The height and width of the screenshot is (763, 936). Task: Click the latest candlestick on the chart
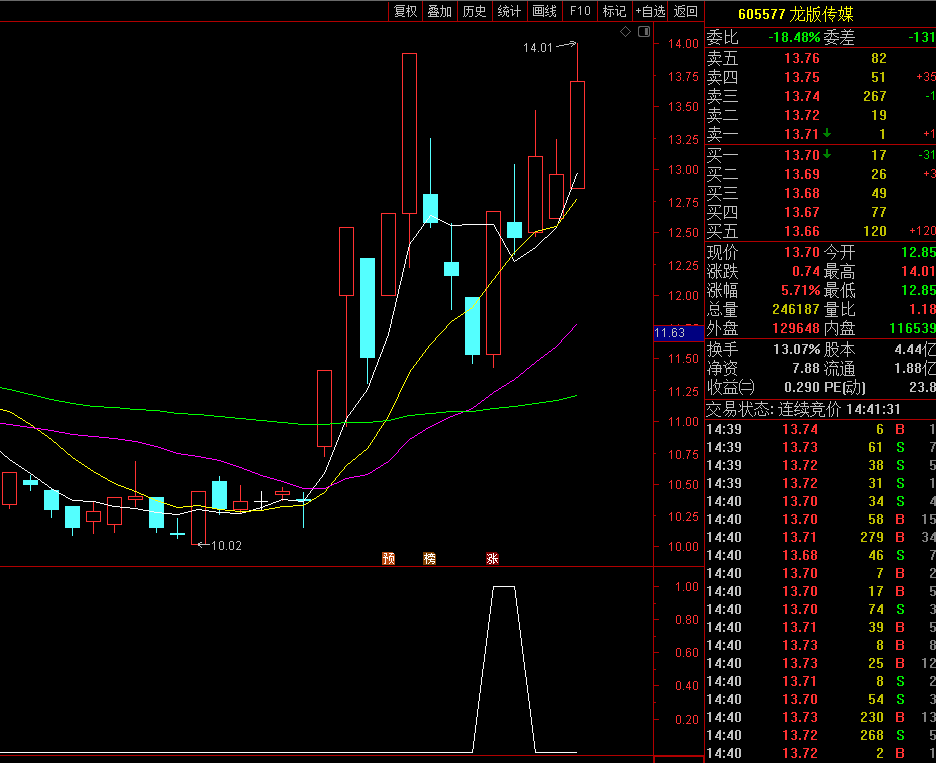(x=577, y=135)
